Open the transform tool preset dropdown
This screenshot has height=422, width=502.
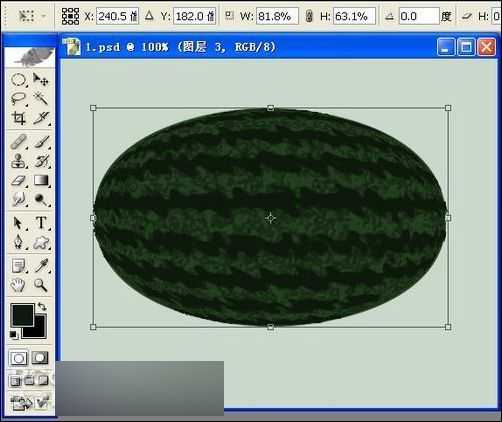pos(31,16)
